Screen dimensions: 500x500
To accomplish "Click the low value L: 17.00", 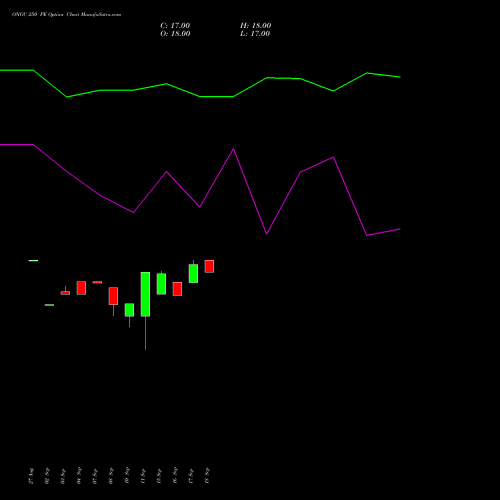I will tap(255, 34).
